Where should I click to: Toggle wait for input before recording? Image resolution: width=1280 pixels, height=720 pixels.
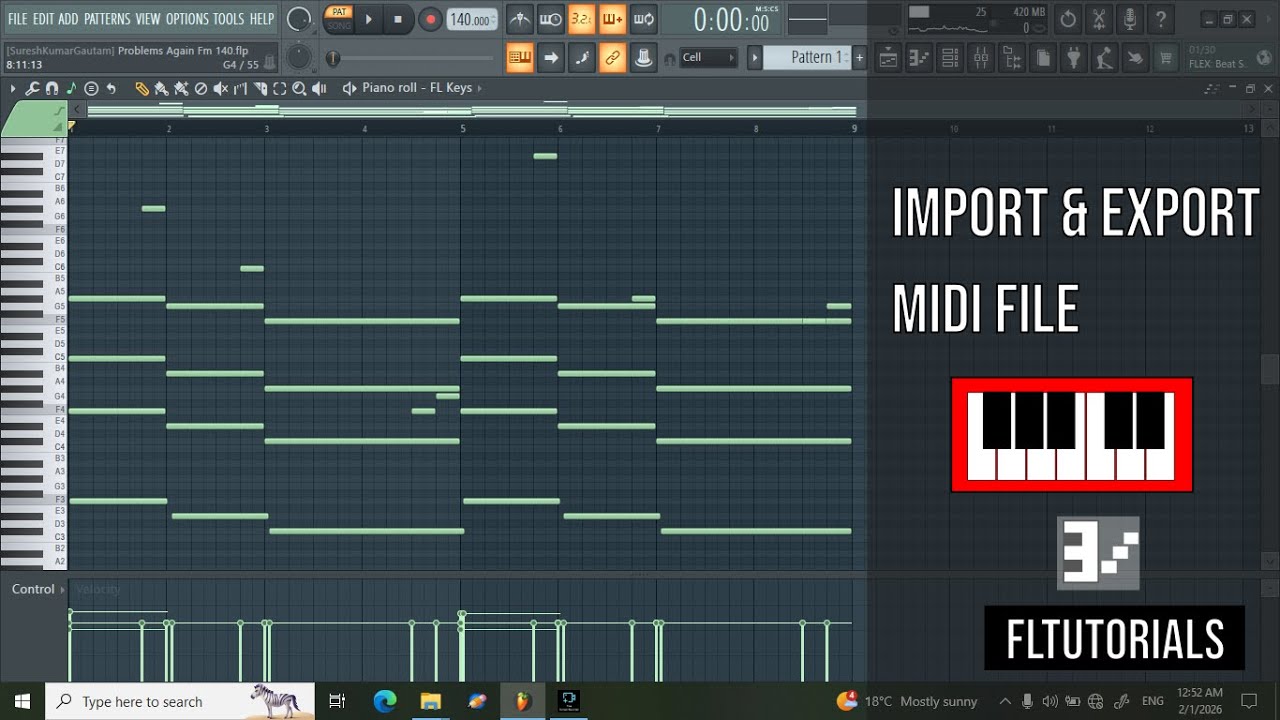[x=550, y=19]
